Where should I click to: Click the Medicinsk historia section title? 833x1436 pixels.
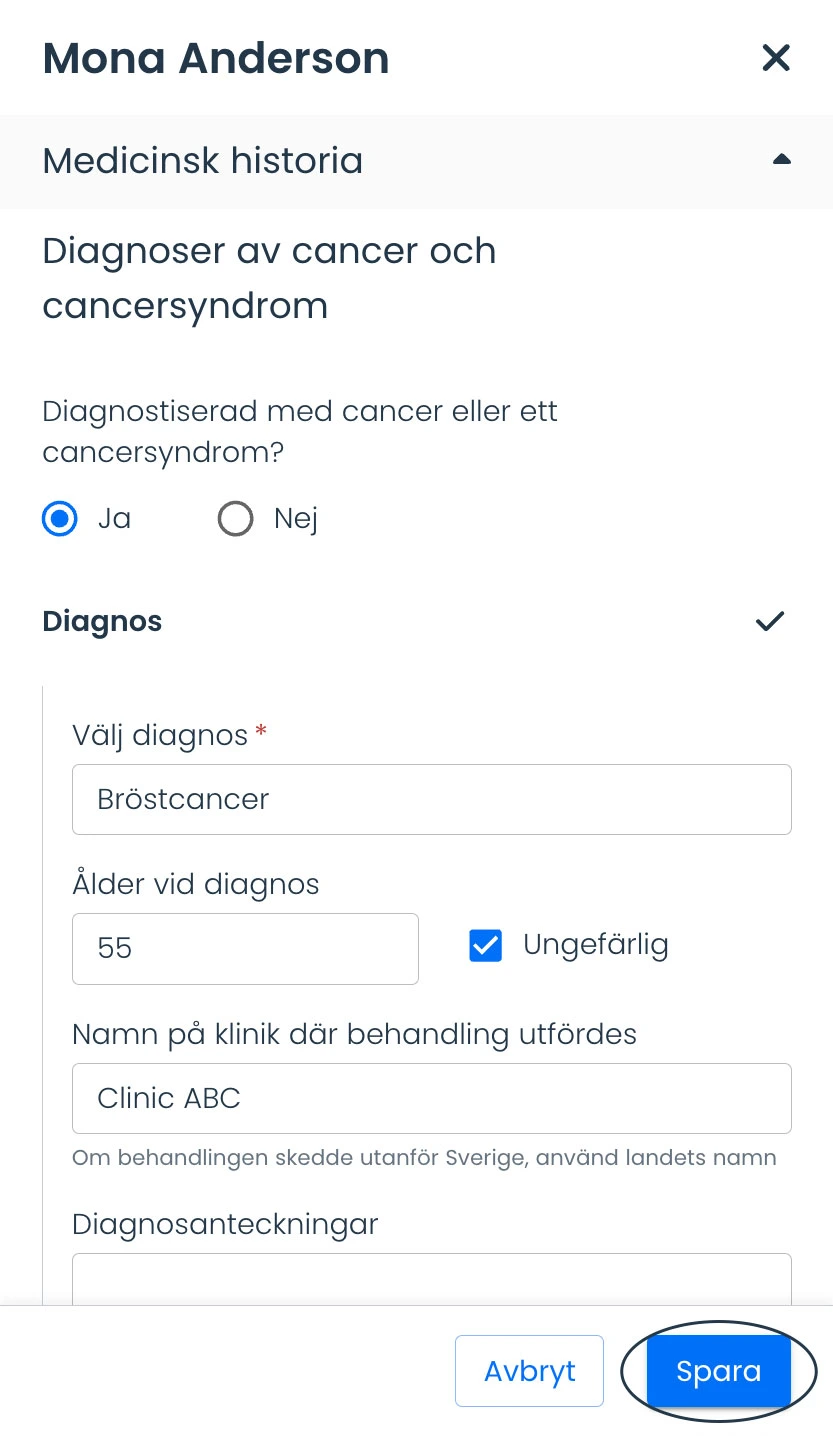pos(203,160)
